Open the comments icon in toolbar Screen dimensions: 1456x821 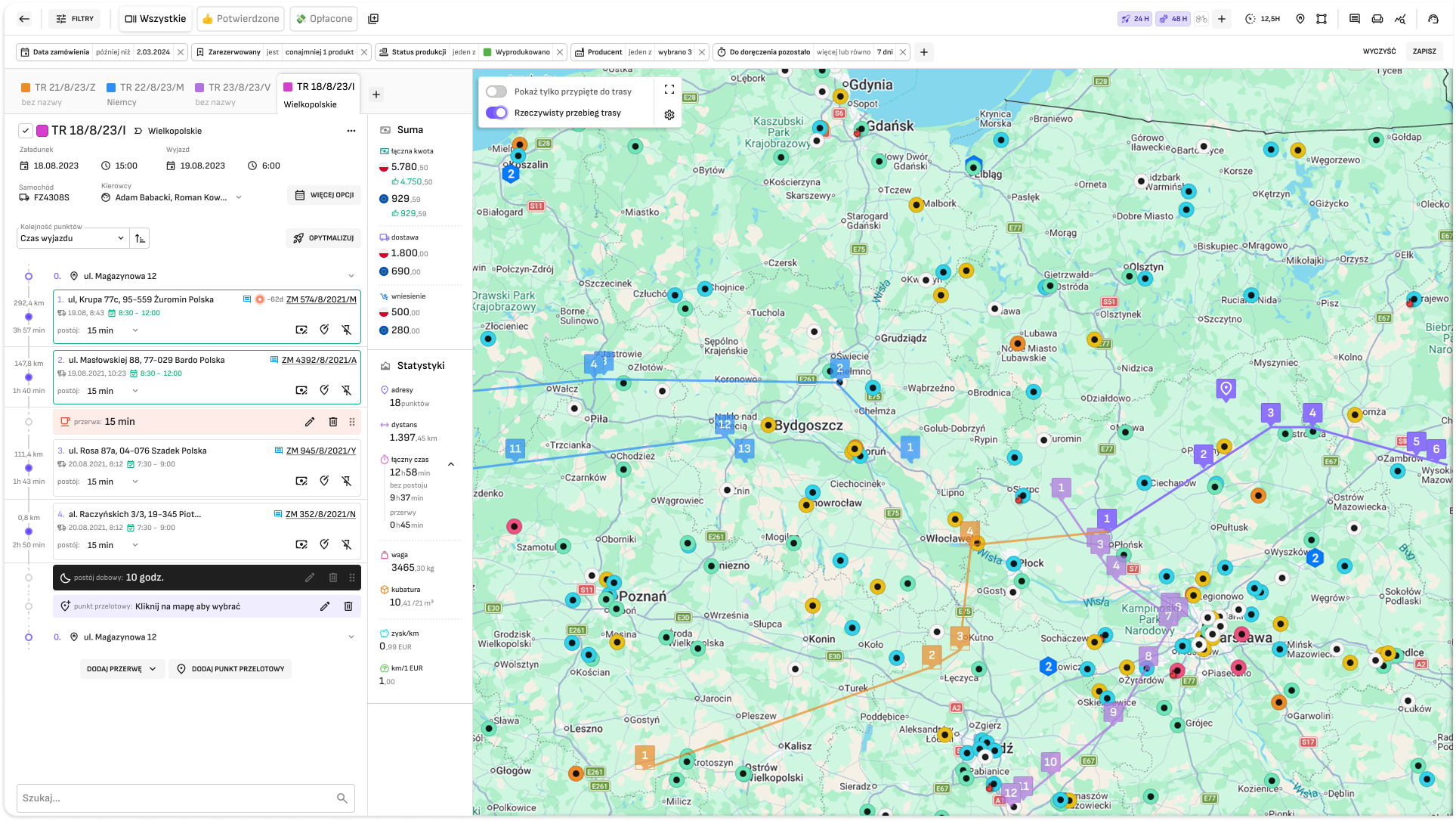(1355, 19)
